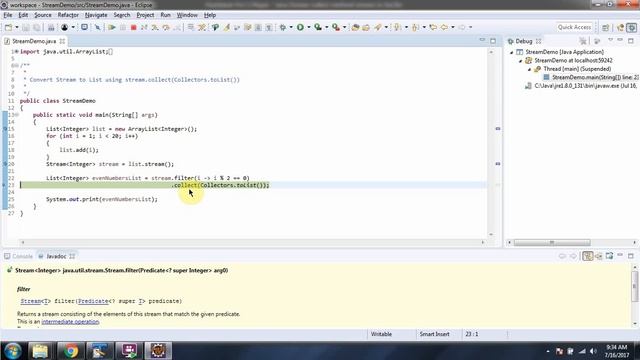The image size is (640, 360).
Task: Open the Project menu
Action: pos(145,15)
